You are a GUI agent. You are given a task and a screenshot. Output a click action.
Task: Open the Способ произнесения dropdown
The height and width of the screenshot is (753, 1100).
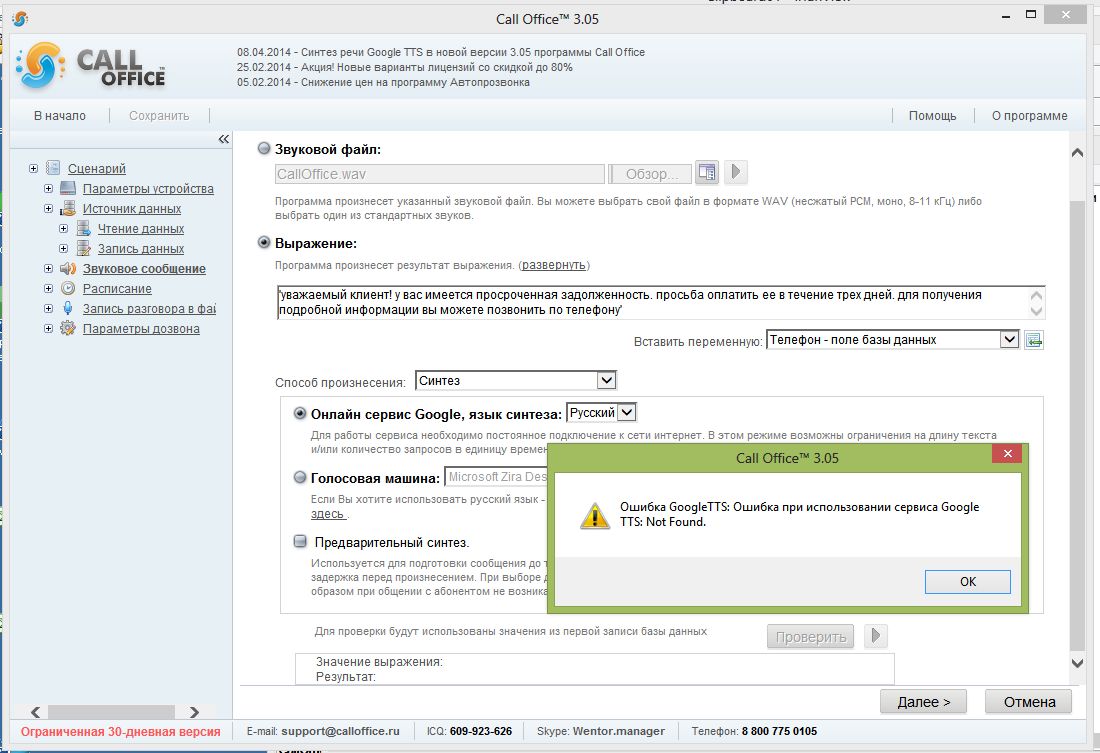click(605, 381)
